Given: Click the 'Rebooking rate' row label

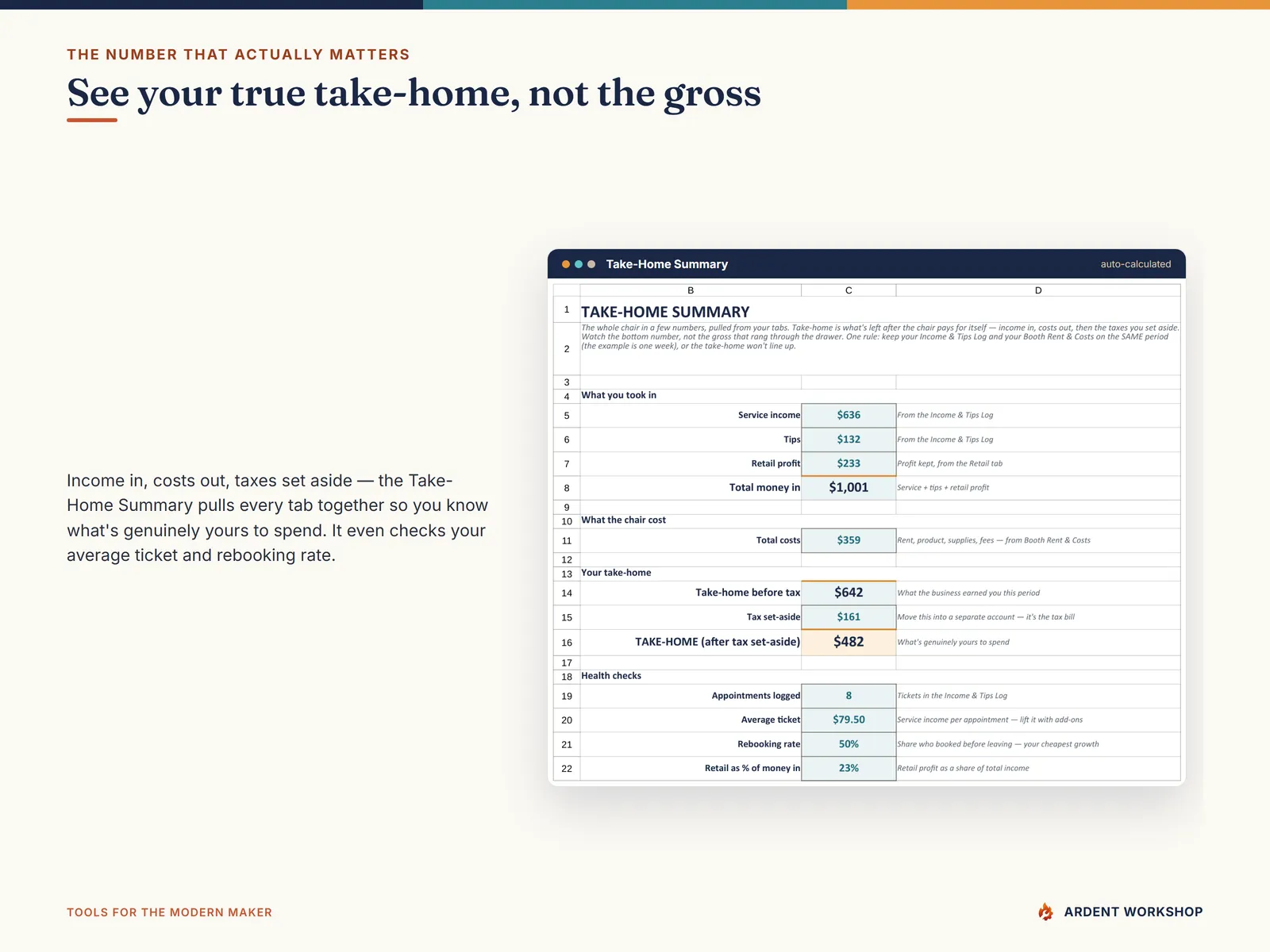Looking at the screenshot, I should [x=769, y=744].
